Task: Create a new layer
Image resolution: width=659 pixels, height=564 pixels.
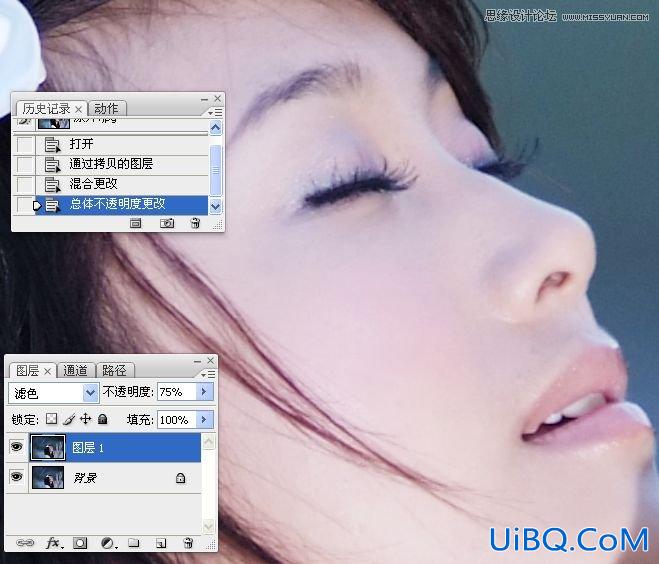Action: [x=161, y=543]
